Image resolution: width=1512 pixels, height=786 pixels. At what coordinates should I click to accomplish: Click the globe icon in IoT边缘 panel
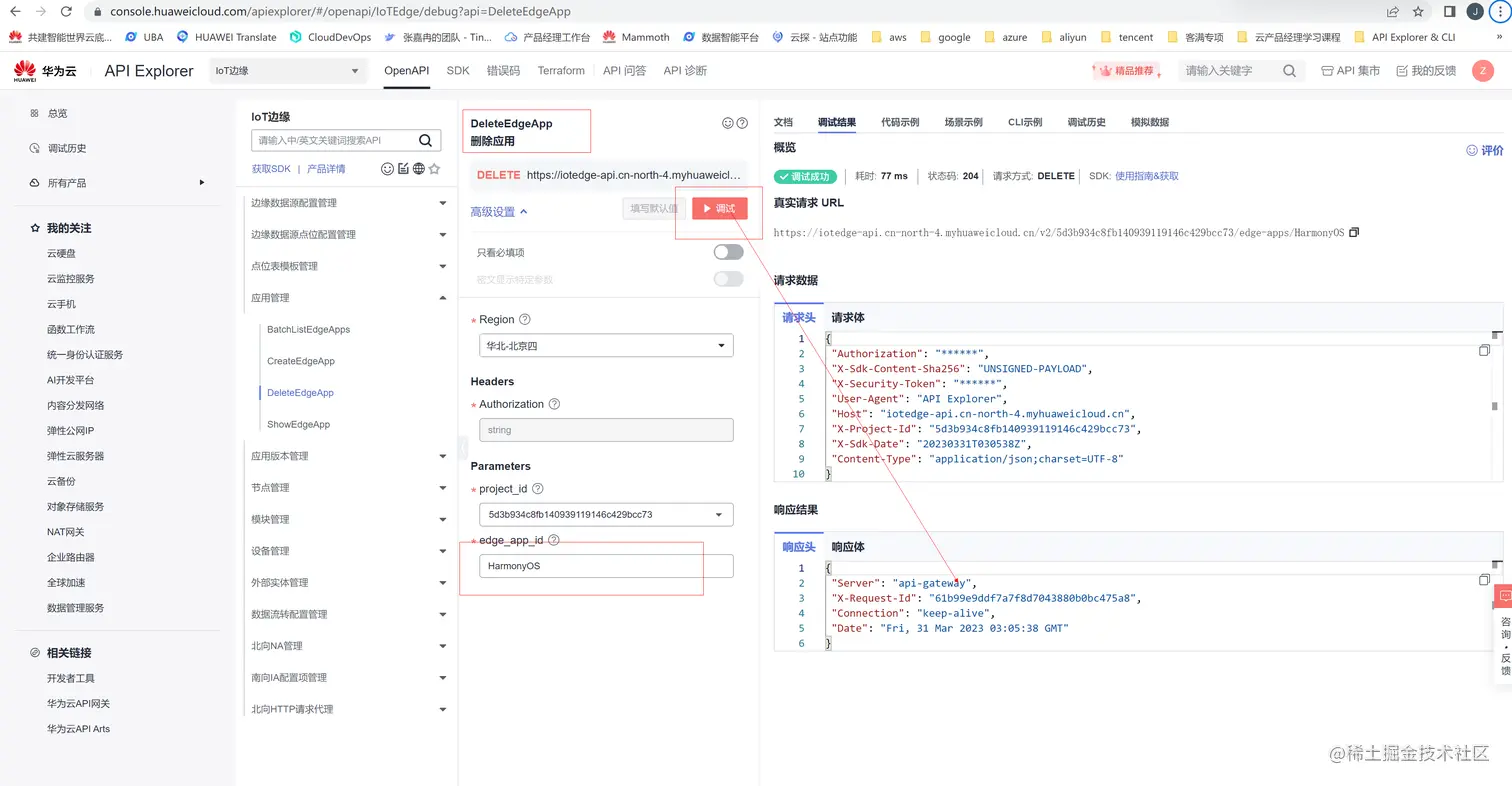point(419,169)
